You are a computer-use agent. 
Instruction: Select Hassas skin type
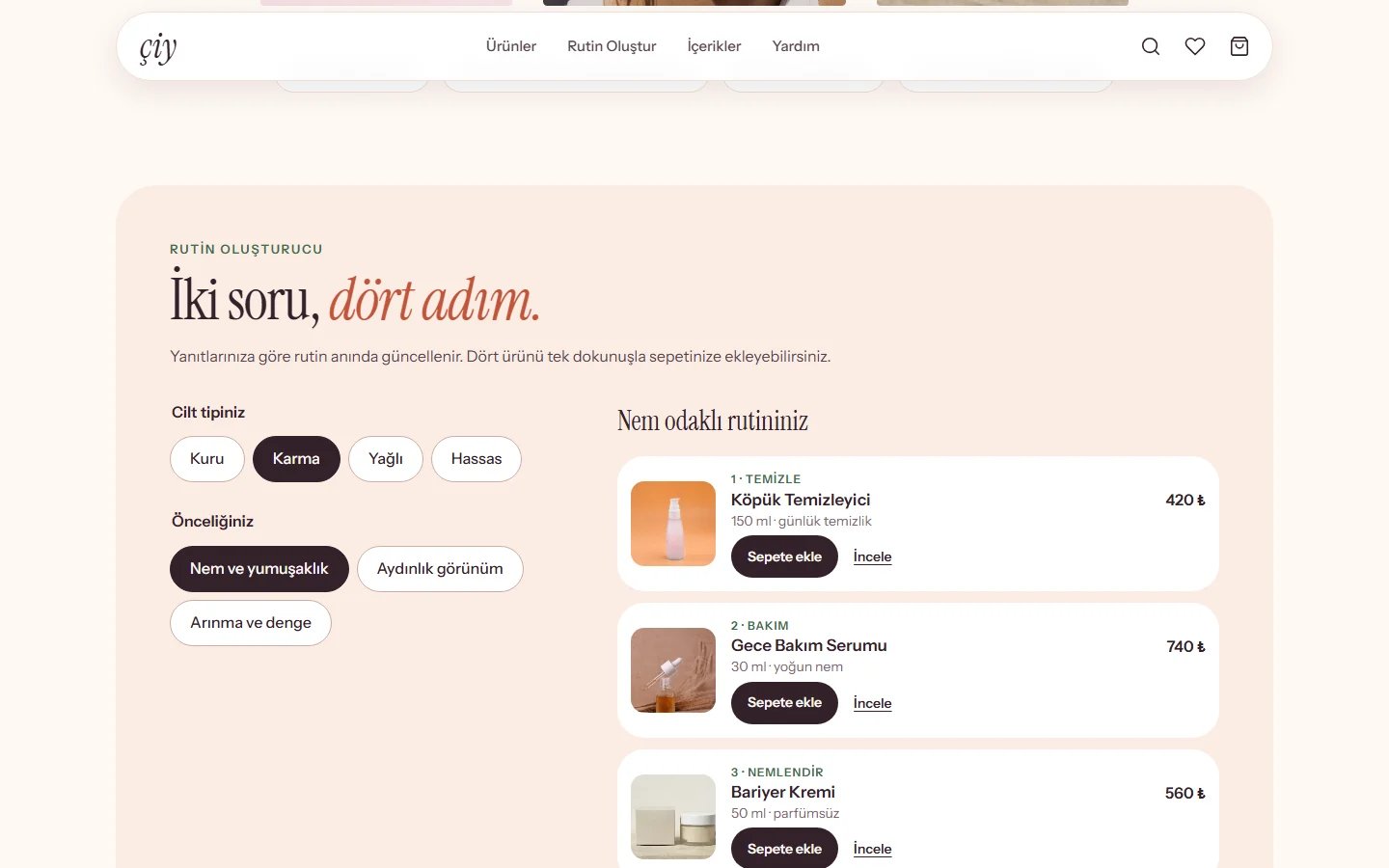(x=477, y=459)
